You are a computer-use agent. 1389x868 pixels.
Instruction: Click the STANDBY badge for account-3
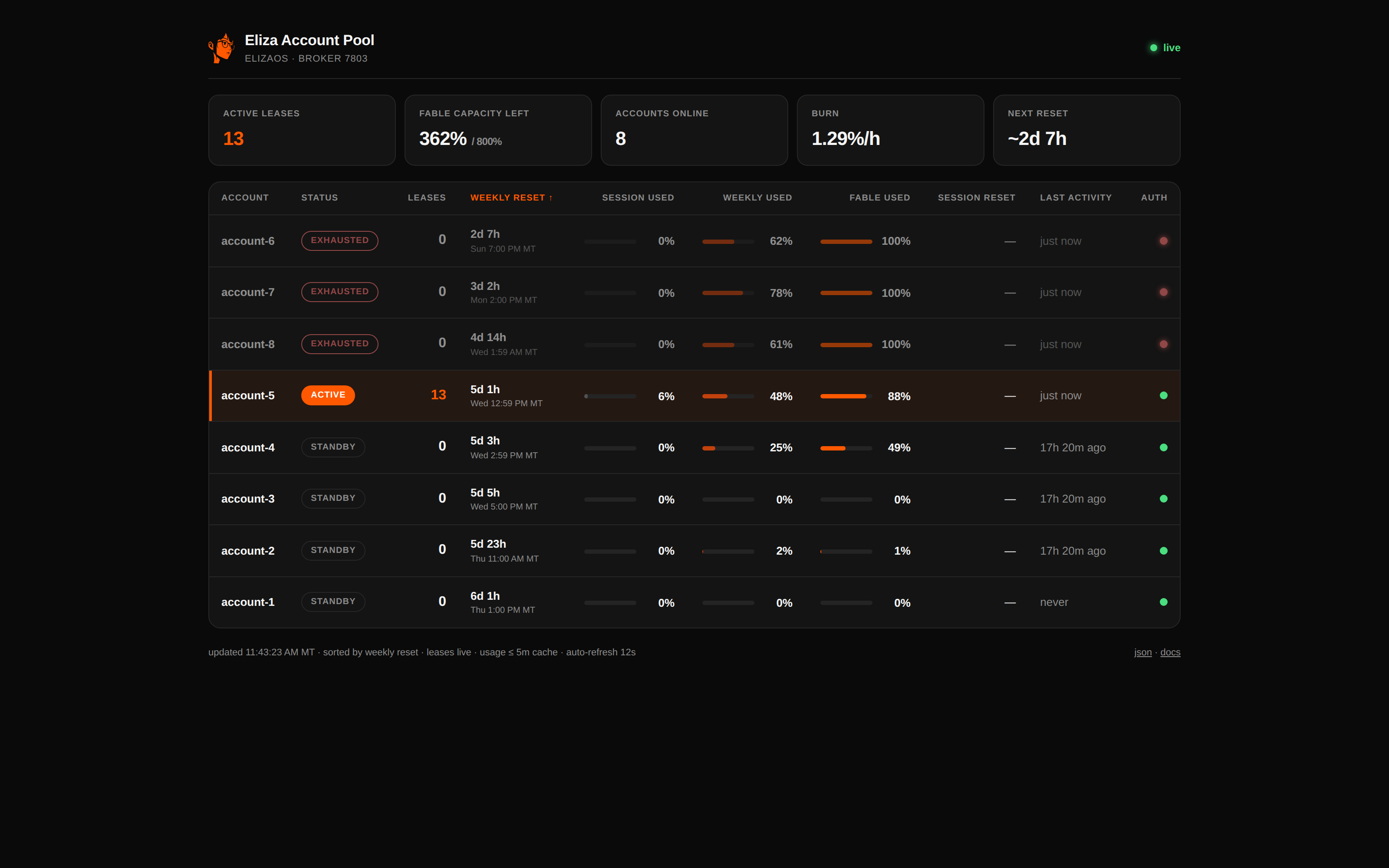[x=333, y=498]
